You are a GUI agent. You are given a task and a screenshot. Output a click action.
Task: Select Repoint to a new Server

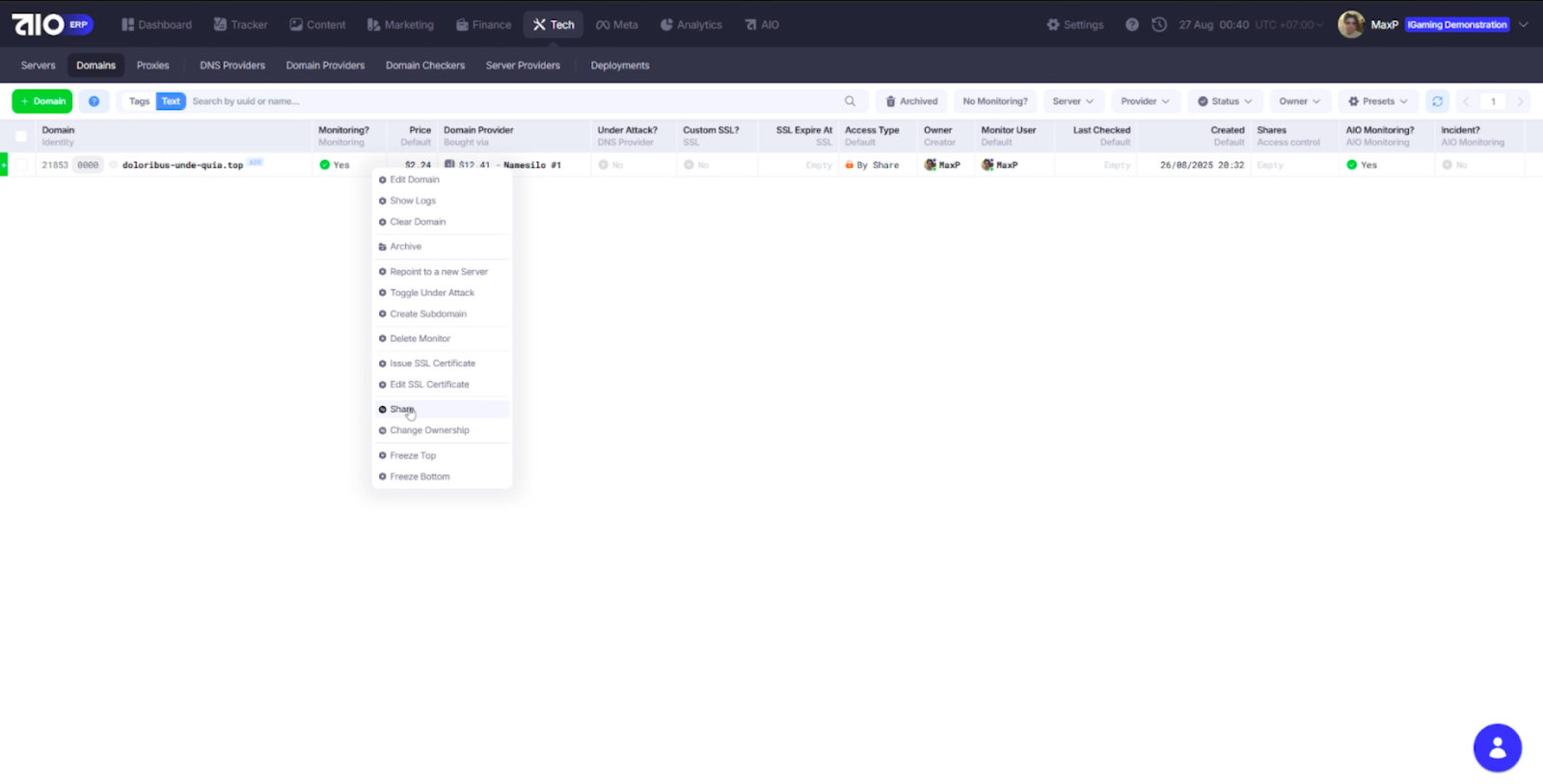pos(442,272)
